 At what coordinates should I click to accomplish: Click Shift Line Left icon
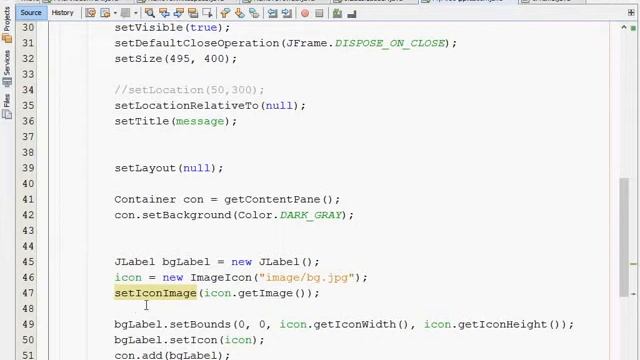coord(272,13)
